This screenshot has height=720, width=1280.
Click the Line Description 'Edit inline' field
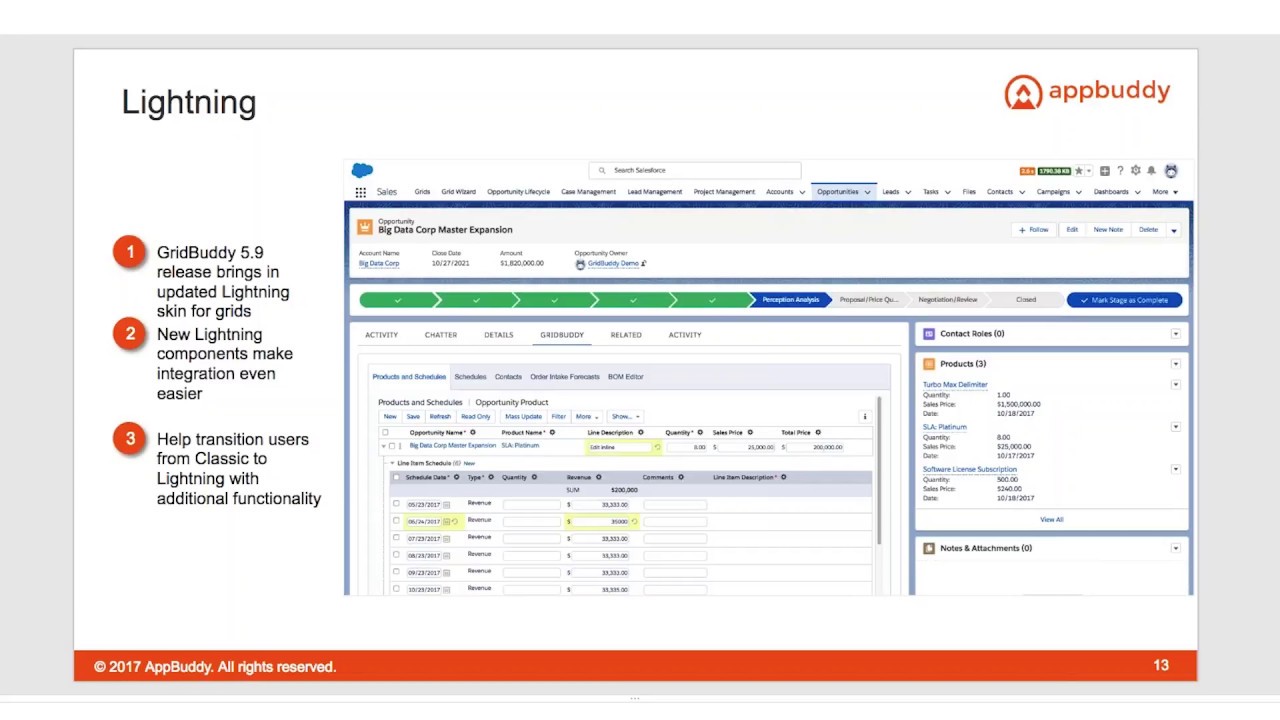619,447
